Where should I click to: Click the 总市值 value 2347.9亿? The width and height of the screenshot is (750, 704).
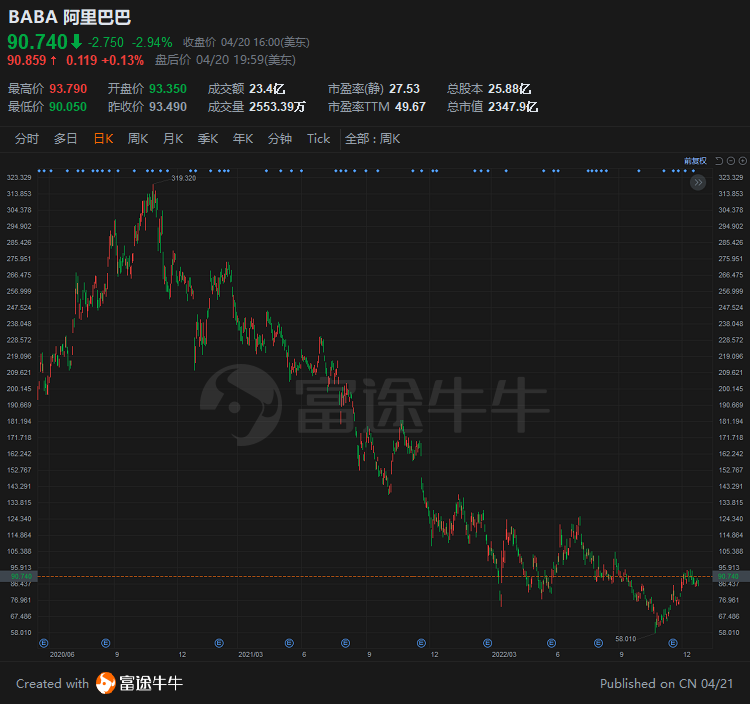pyautogui.click(x=513, y=107)
